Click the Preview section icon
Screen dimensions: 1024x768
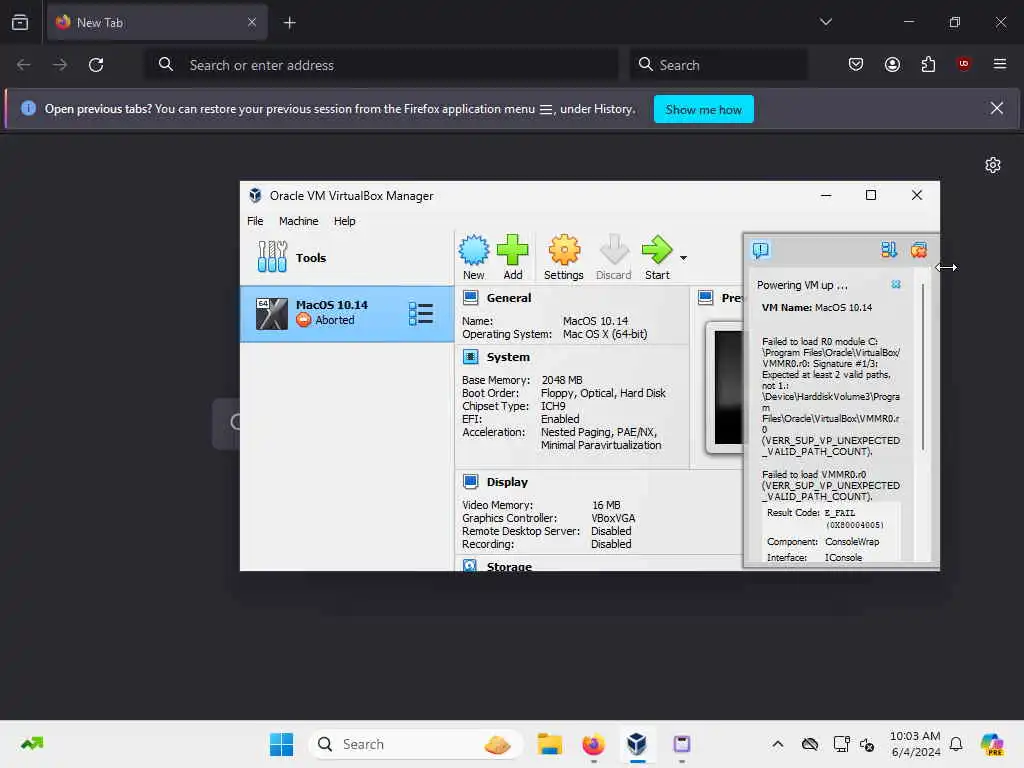(705, 298)
